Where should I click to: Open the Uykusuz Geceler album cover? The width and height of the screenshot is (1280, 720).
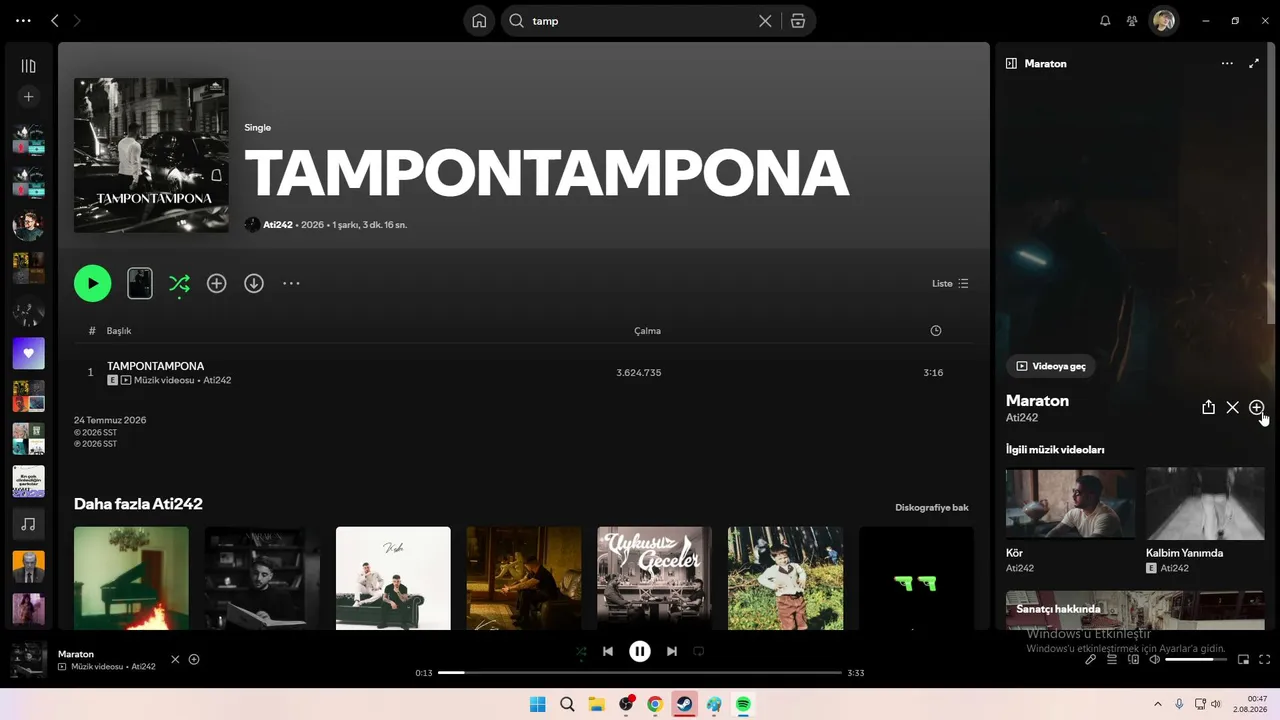point(654,578)
